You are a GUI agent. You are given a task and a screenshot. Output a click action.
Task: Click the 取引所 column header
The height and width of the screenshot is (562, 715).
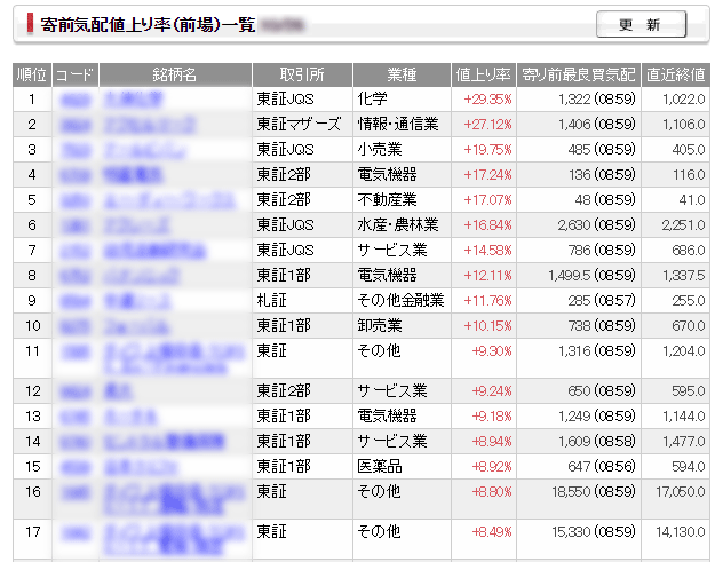(302, 75)
